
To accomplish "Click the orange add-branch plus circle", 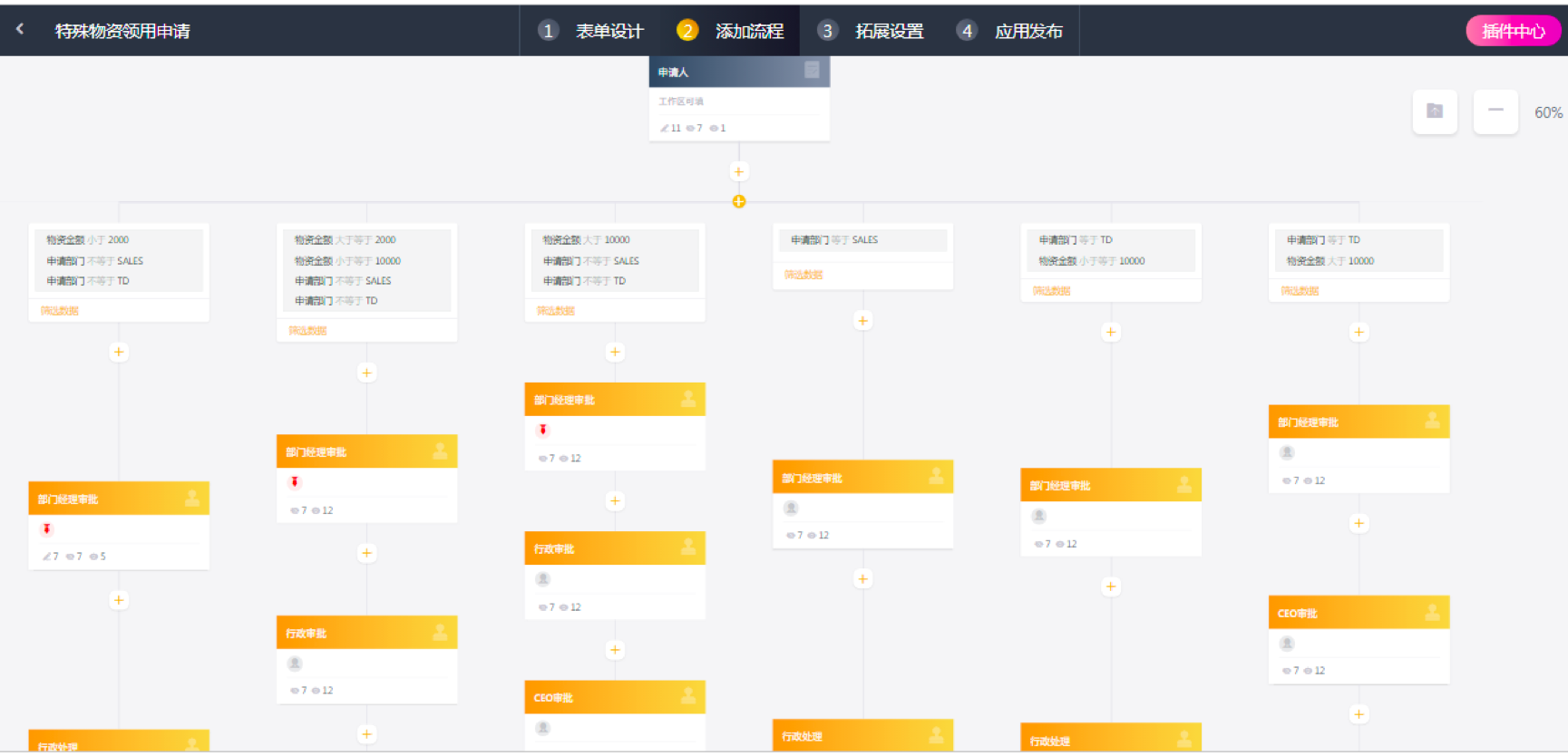I will (x=739, y=201).
